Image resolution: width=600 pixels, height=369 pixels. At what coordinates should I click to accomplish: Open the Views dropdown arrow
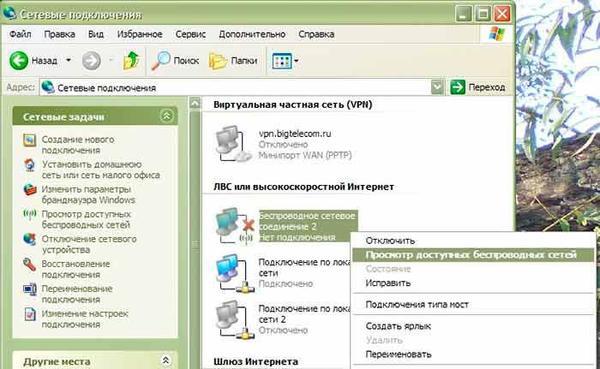[297, 60]
